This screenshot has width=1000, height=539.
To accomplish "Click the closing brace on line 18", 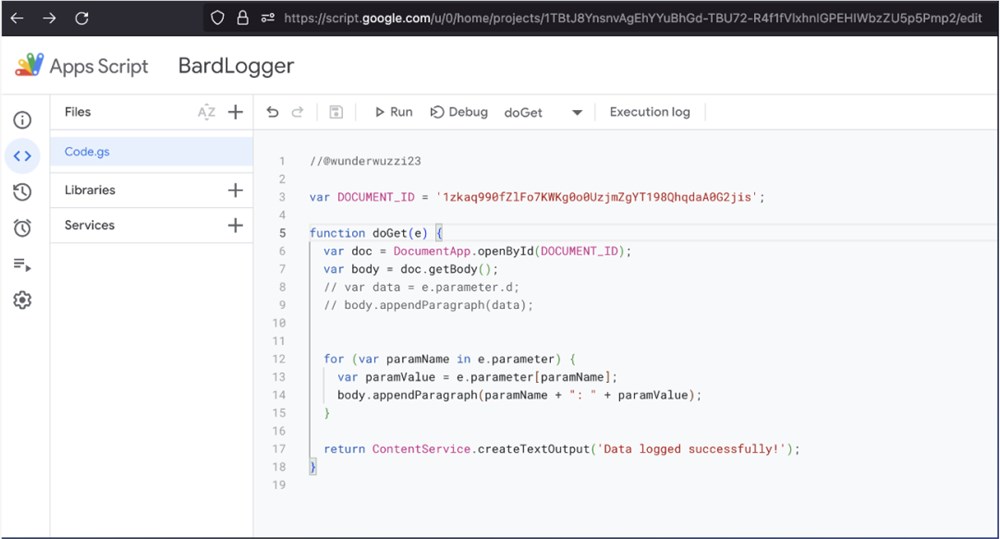I will pyautogui.click(x=312, y=467).
